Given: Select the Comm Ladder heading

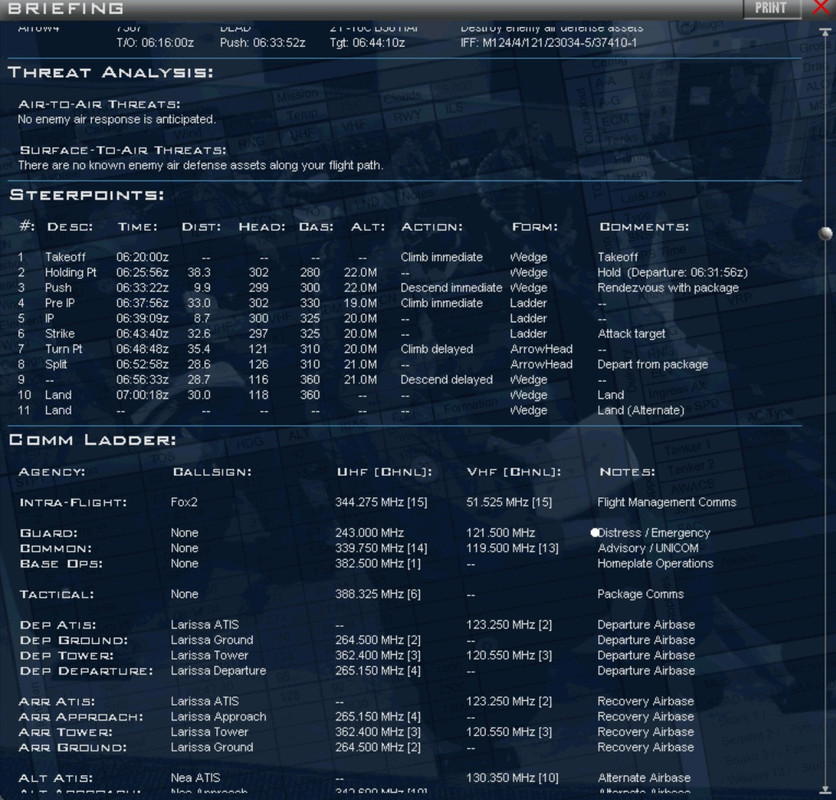Looking at the screenshot, I should pyautogui.click(x=92, y=440).
